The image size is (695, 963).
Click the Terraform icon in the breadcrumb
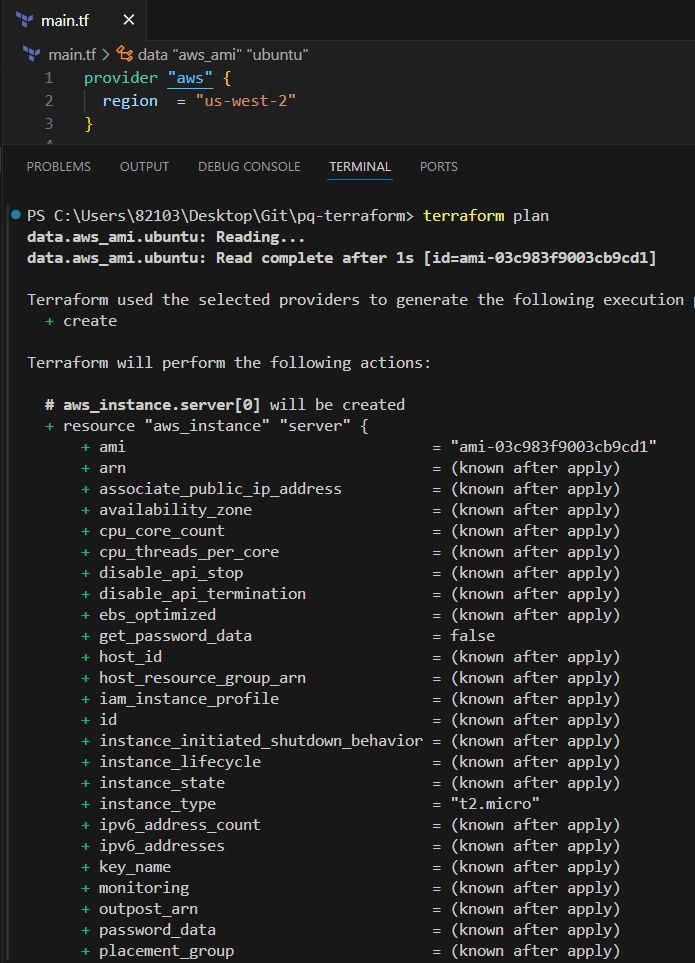click(x=32, y=54)
